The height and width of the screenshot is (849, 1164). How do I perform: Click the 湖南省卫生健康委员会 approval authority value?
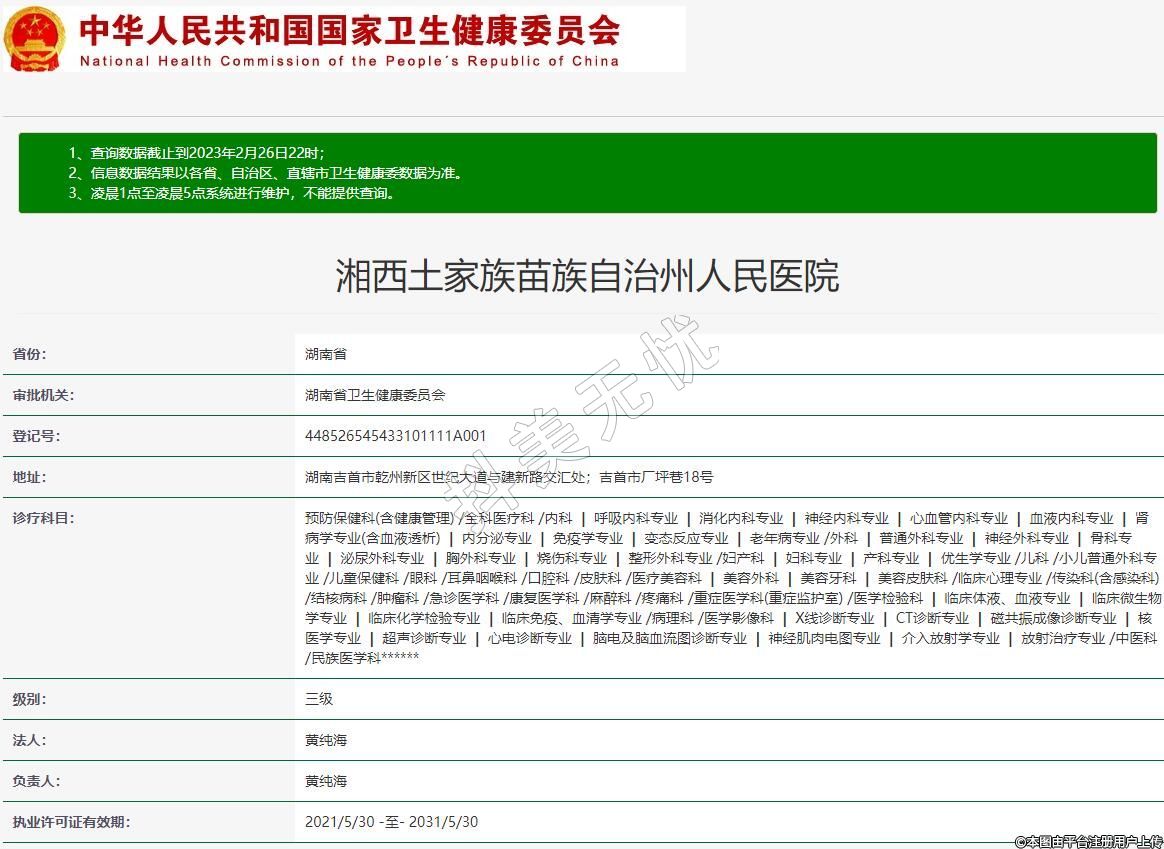(375, 395)
